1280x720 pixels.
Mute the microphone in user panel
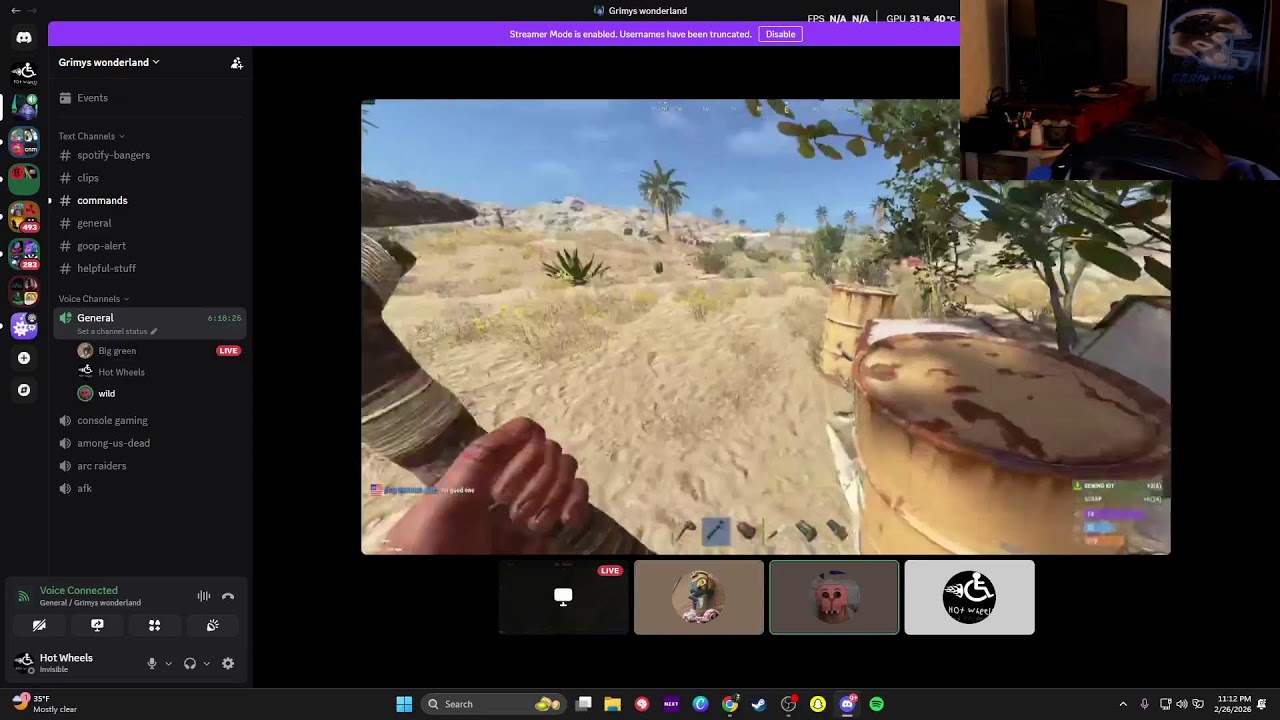point(152,663)
